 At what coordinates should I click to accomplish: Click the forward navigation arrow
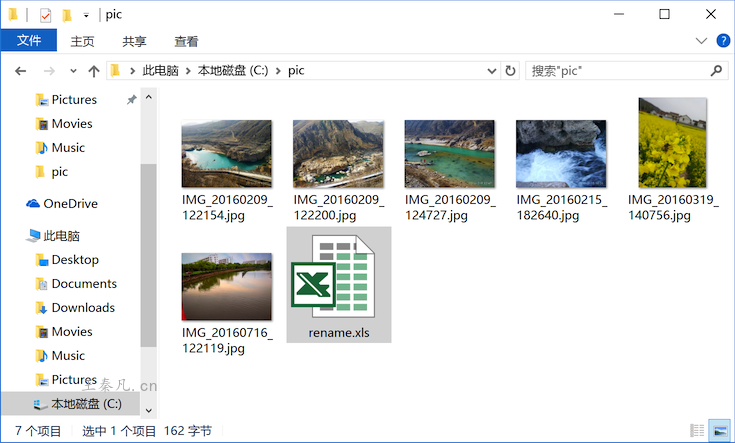click(49, 71)
